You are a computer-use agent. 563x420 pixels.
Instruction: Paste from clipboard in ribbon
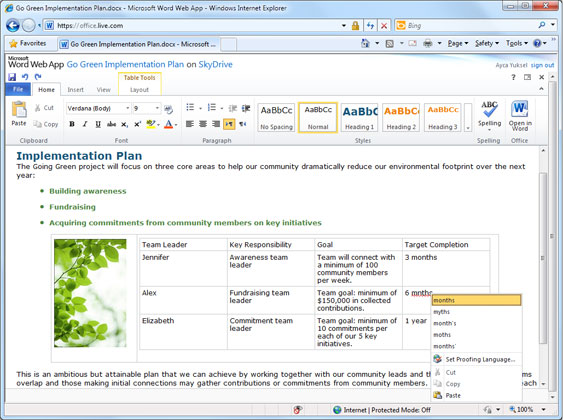click(19, 114)
